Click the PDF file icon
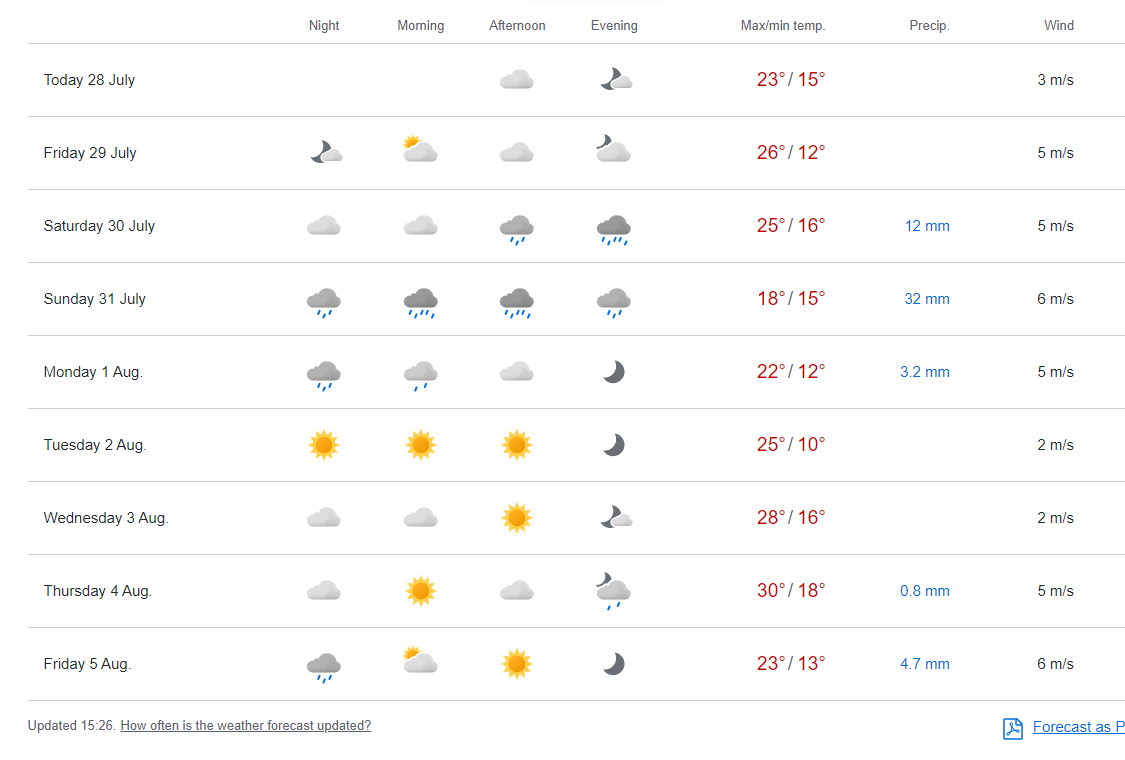Screen dimensions: 1125x760 [x=1012, y=728]
